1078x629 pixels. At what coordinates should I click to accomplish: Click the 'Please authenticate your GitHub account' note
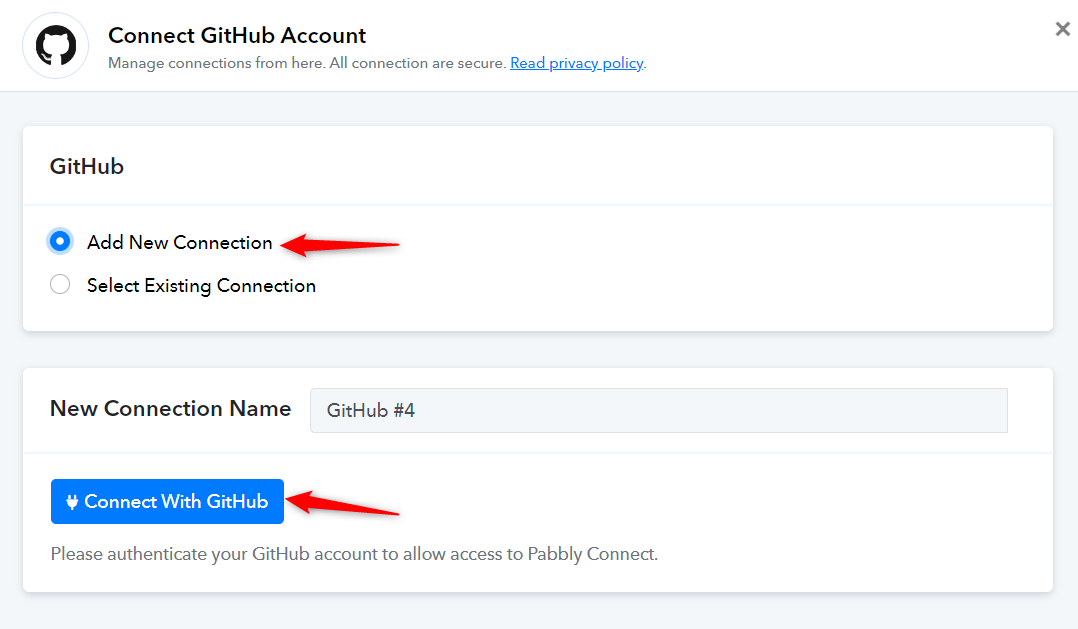tap(354, 554)
